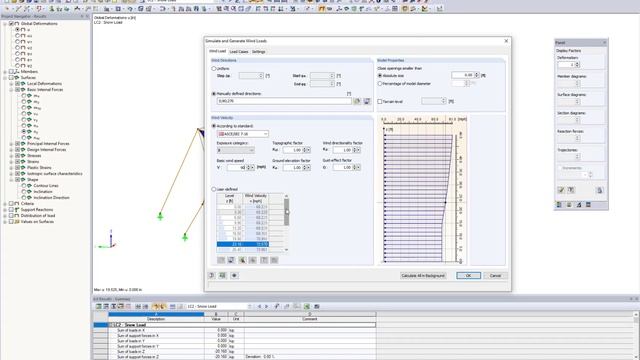
Task: Toggle the Members checkbox in navigator
Action: (11, 71)
